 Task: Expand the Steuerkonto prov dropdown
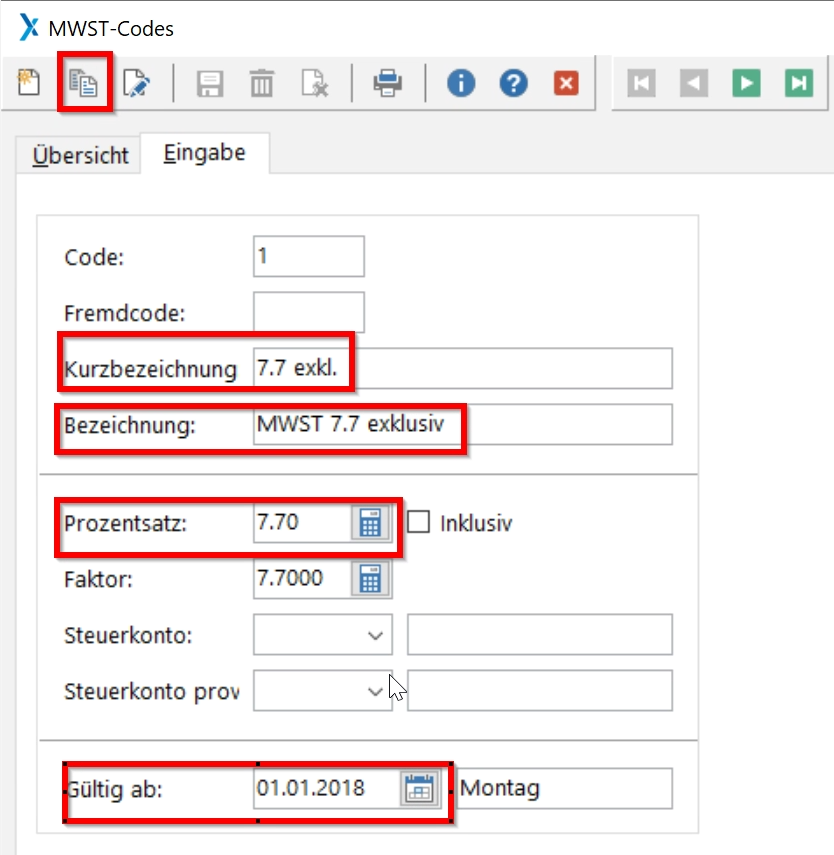375,690
